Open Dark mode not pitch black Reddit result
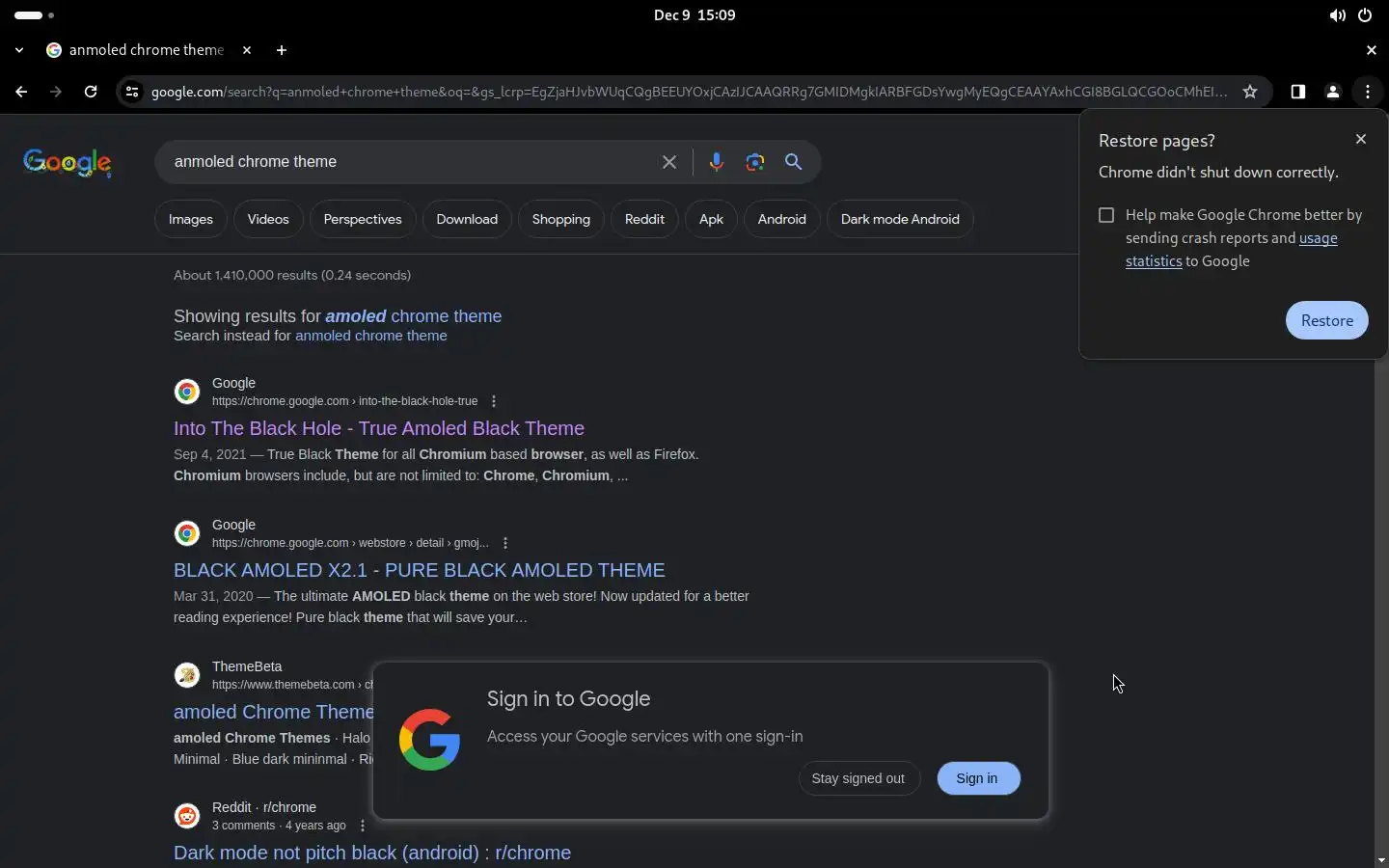This screenshot has width=1389, height=868. 372,853
